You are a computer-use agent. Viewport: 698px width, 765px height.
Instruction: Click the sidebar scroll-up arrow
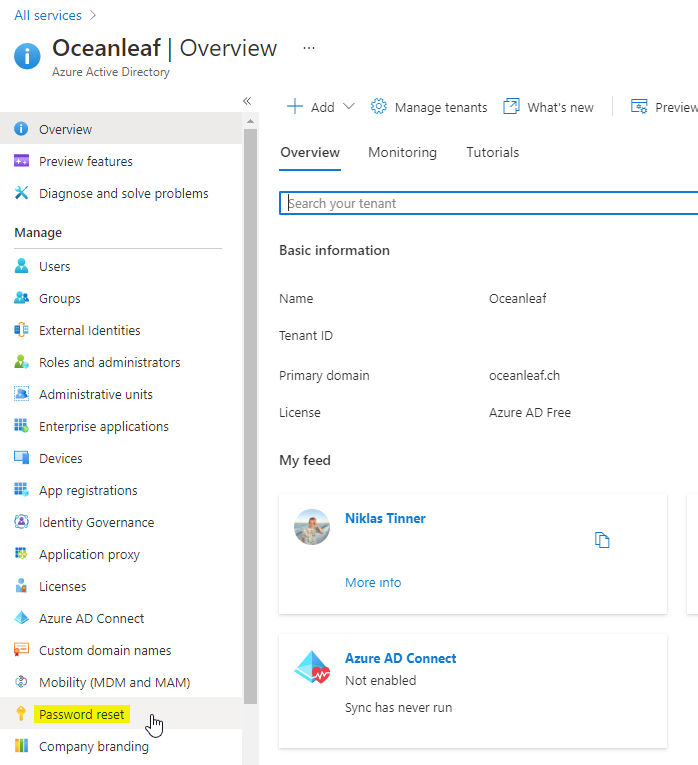tap(250, 121)
